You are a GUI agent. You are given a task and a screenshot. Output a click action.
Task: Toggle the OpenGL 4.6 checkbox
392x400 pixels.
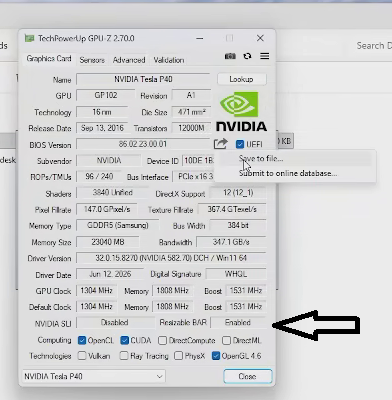(x=216, y=356)
